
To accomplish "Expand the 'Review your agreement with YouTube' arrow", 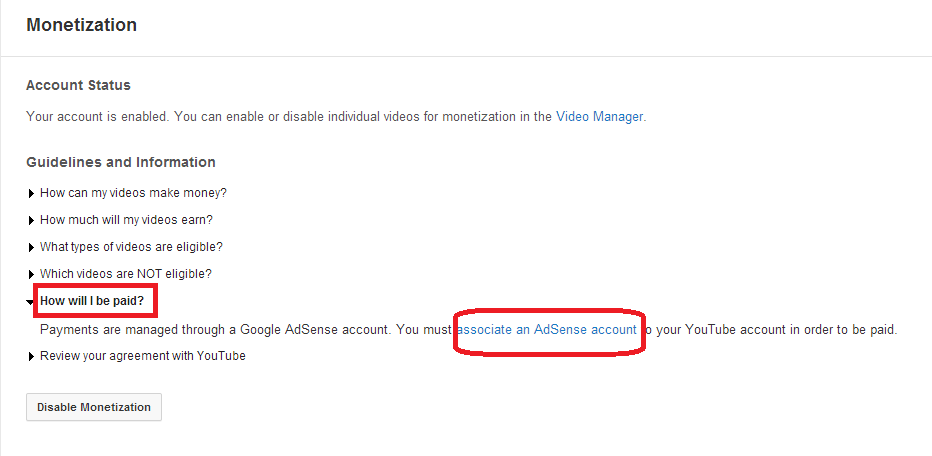I will (x=32, y=357).
